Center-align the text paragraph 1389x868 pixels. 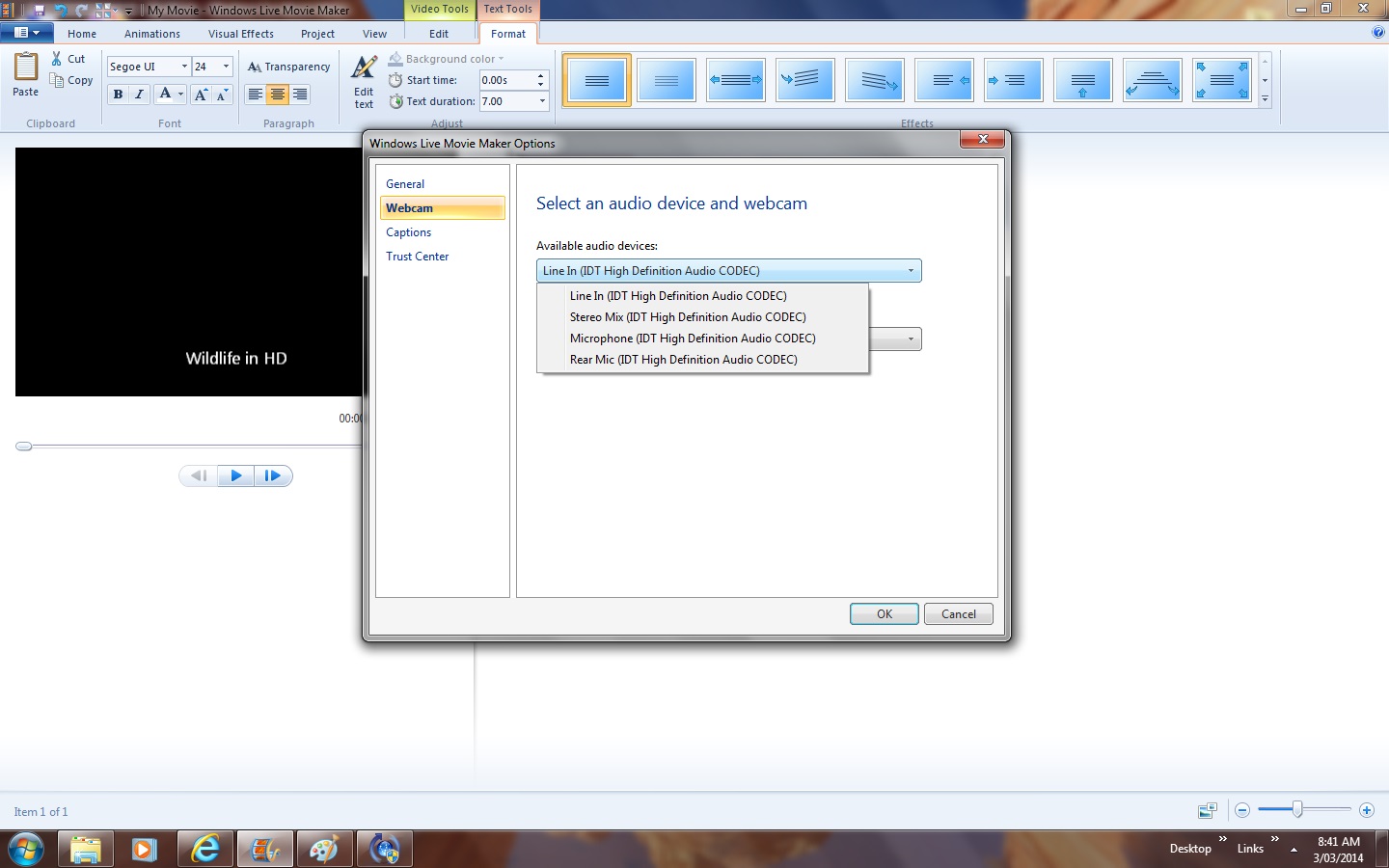tap(278, 95)
